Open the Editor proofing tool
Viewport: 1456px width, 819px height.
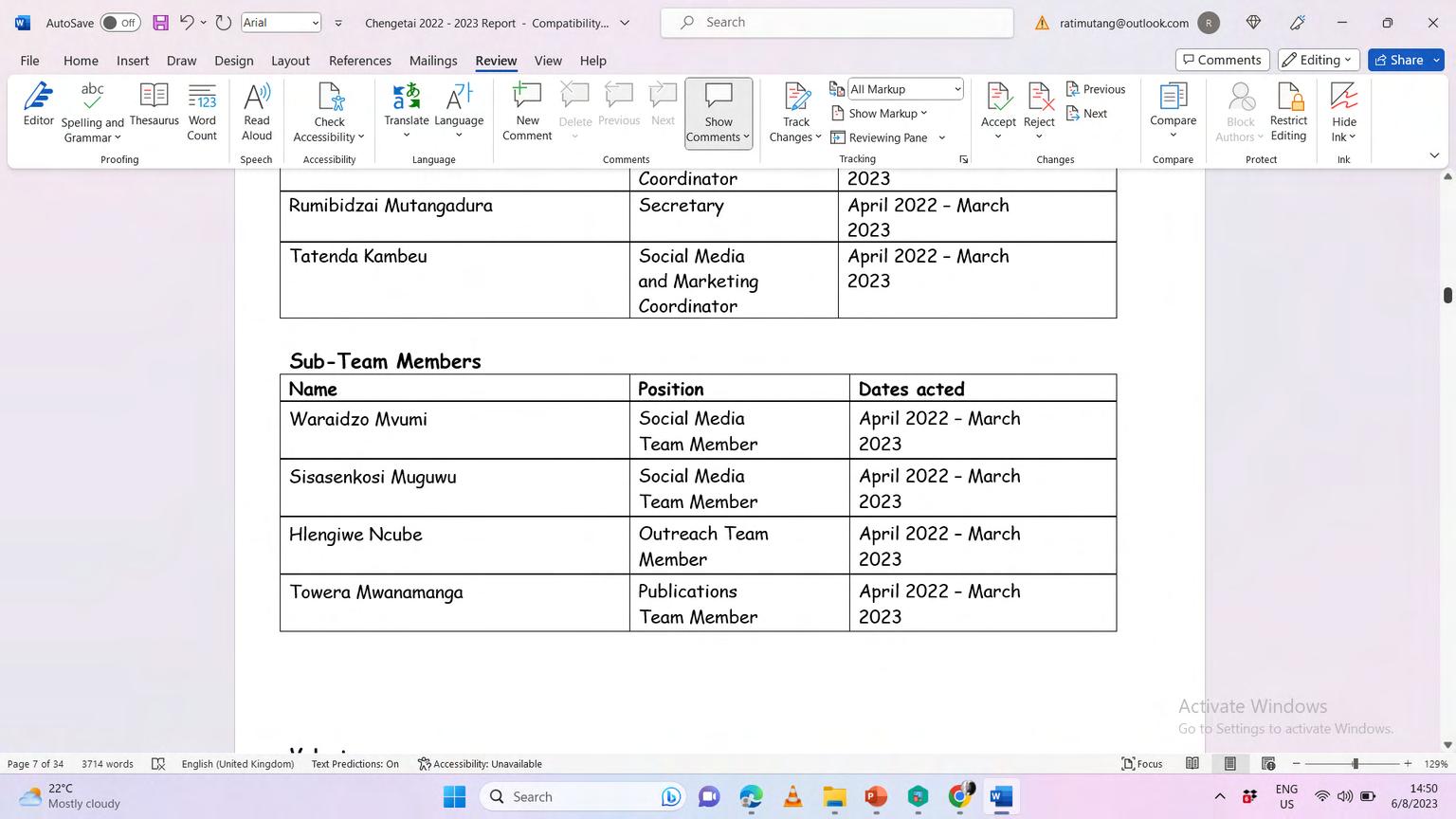pyautogui.click(x=38, y=105)
